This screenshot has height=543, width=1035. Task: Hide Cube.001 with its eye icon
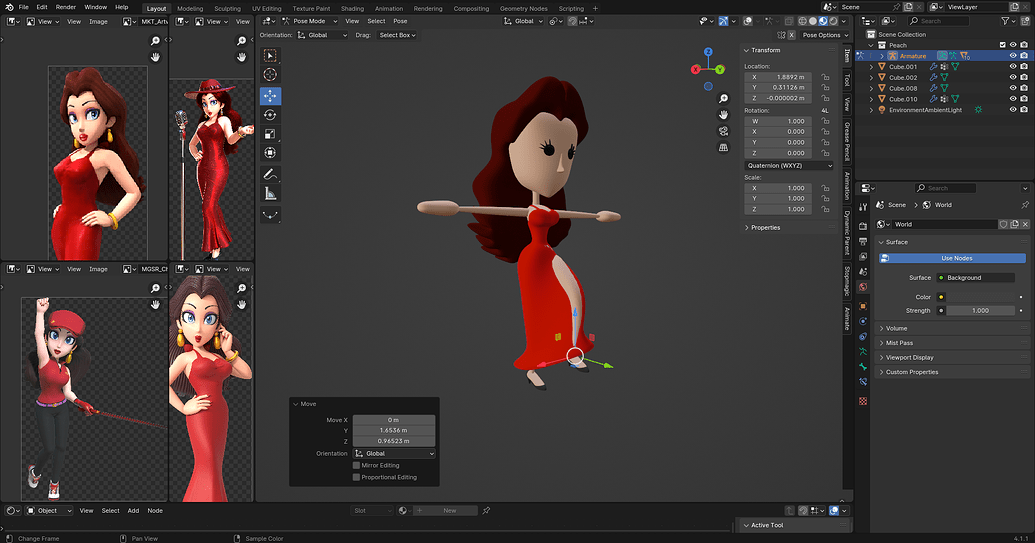click(x=1013, y=67)
